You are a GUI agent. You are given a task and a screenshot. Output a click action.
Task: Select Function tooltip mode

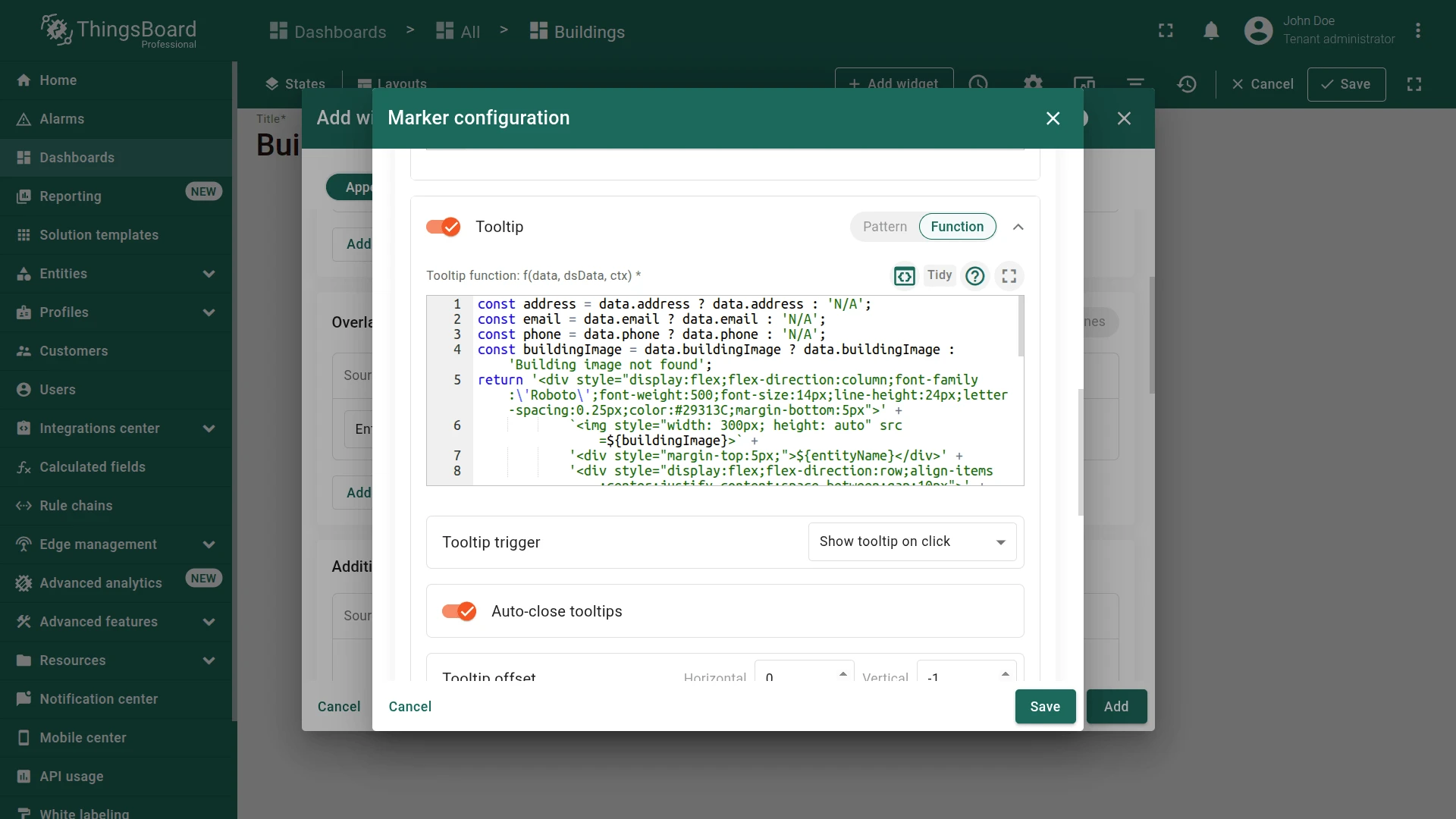(957, 227)
